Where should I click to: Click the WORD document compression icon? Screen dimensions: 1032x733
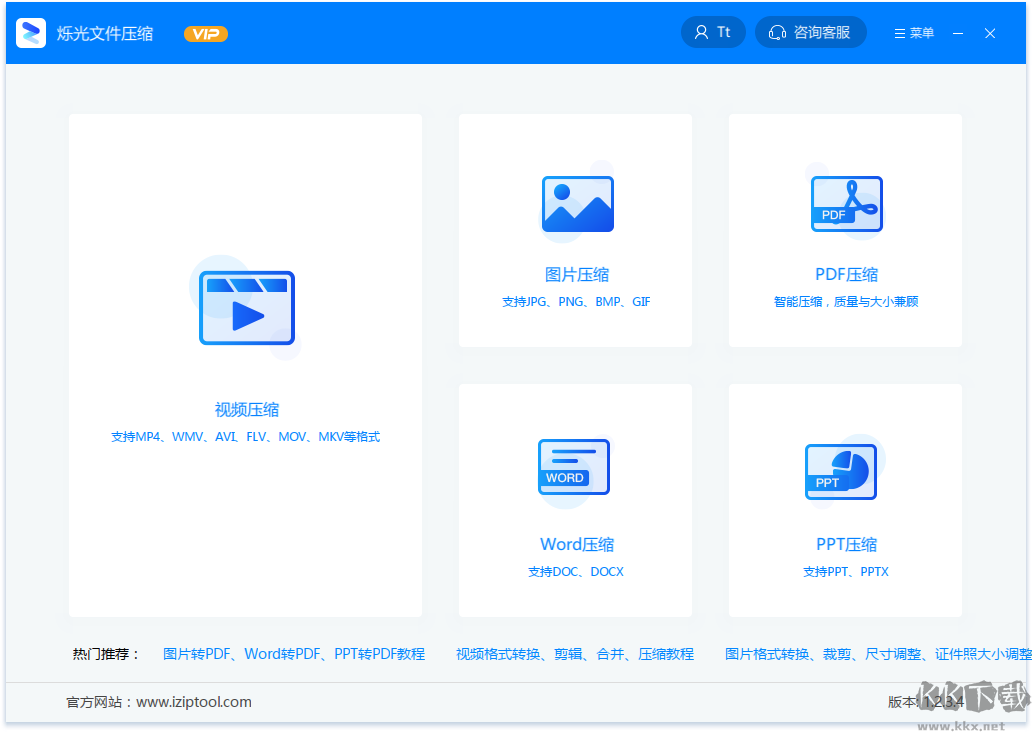[x=574, y=467]
